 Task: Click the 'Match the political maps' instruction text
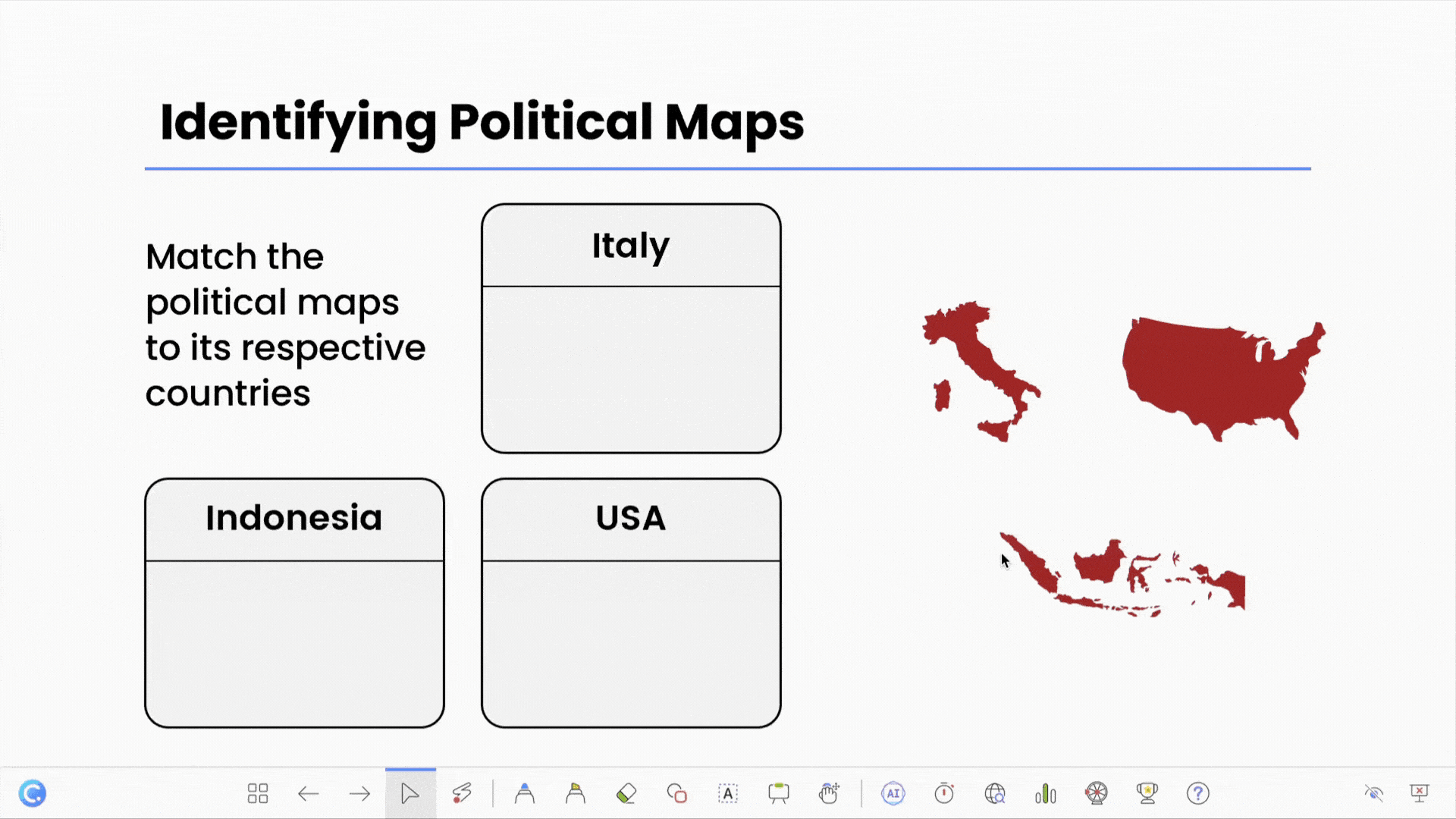pyautogui.click(x=285, y=325)
